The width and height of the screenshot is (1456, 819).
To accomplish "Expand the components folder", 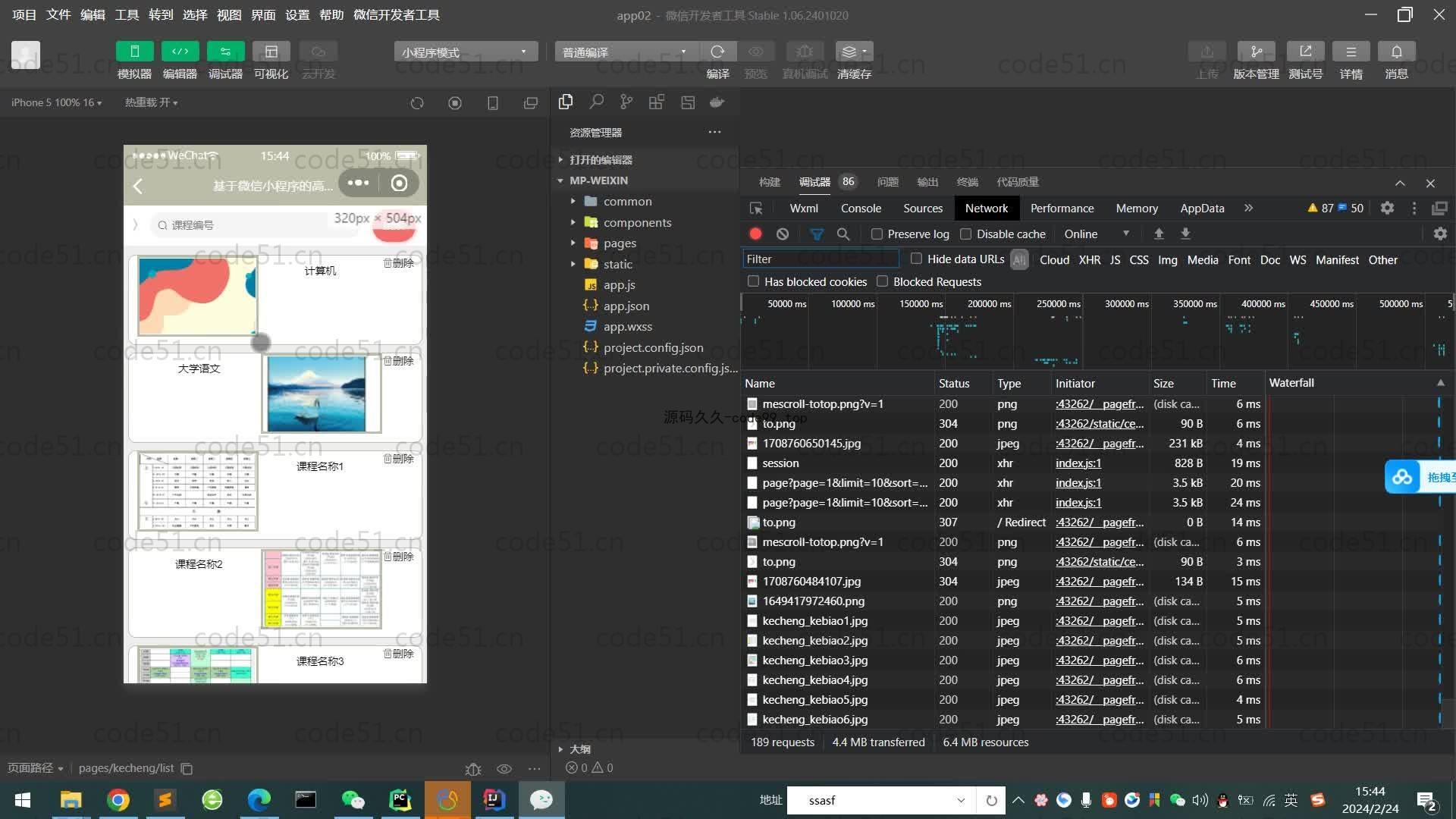I will [x=574, y=223].
